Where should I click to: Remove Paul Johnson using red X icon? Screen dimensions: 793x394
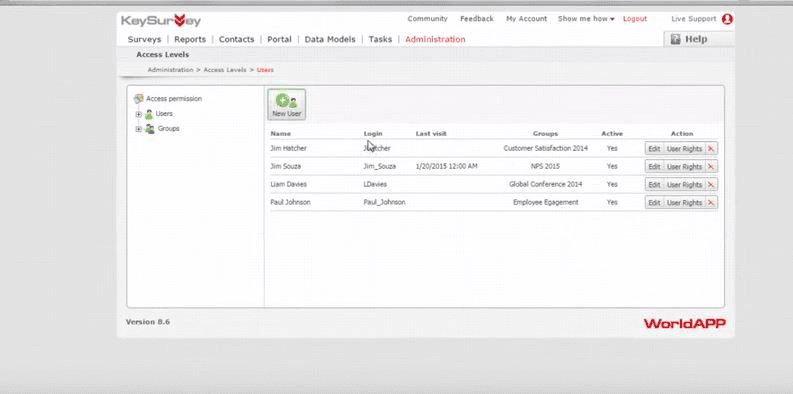(x=711, y=202)
